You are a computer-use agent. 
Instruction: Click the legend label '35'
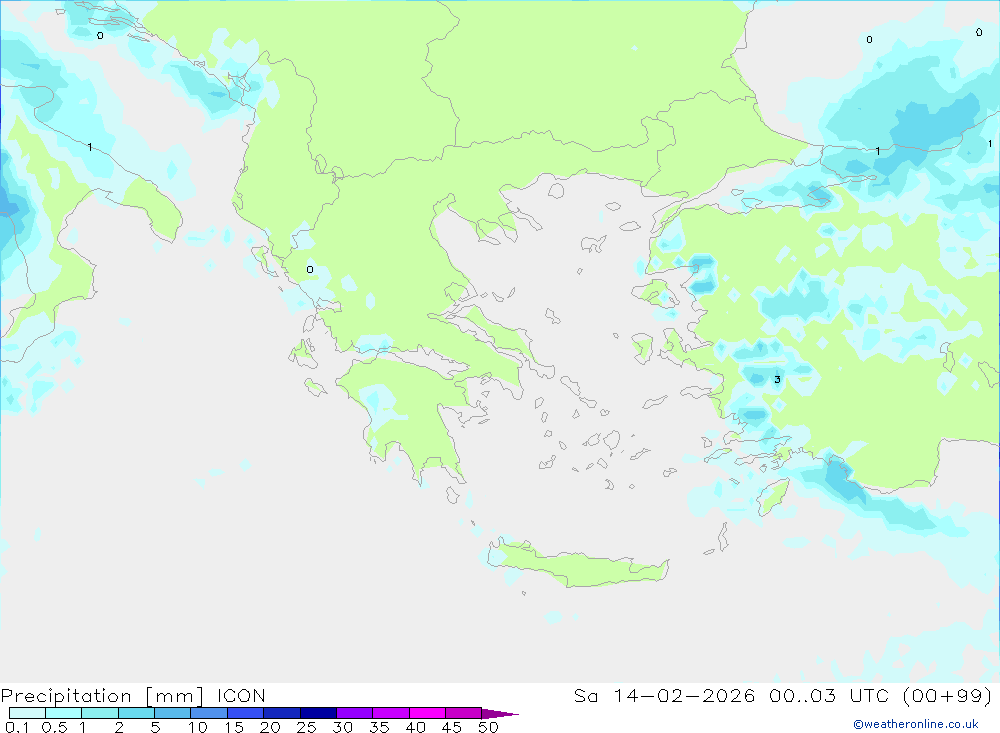(379, 727)
